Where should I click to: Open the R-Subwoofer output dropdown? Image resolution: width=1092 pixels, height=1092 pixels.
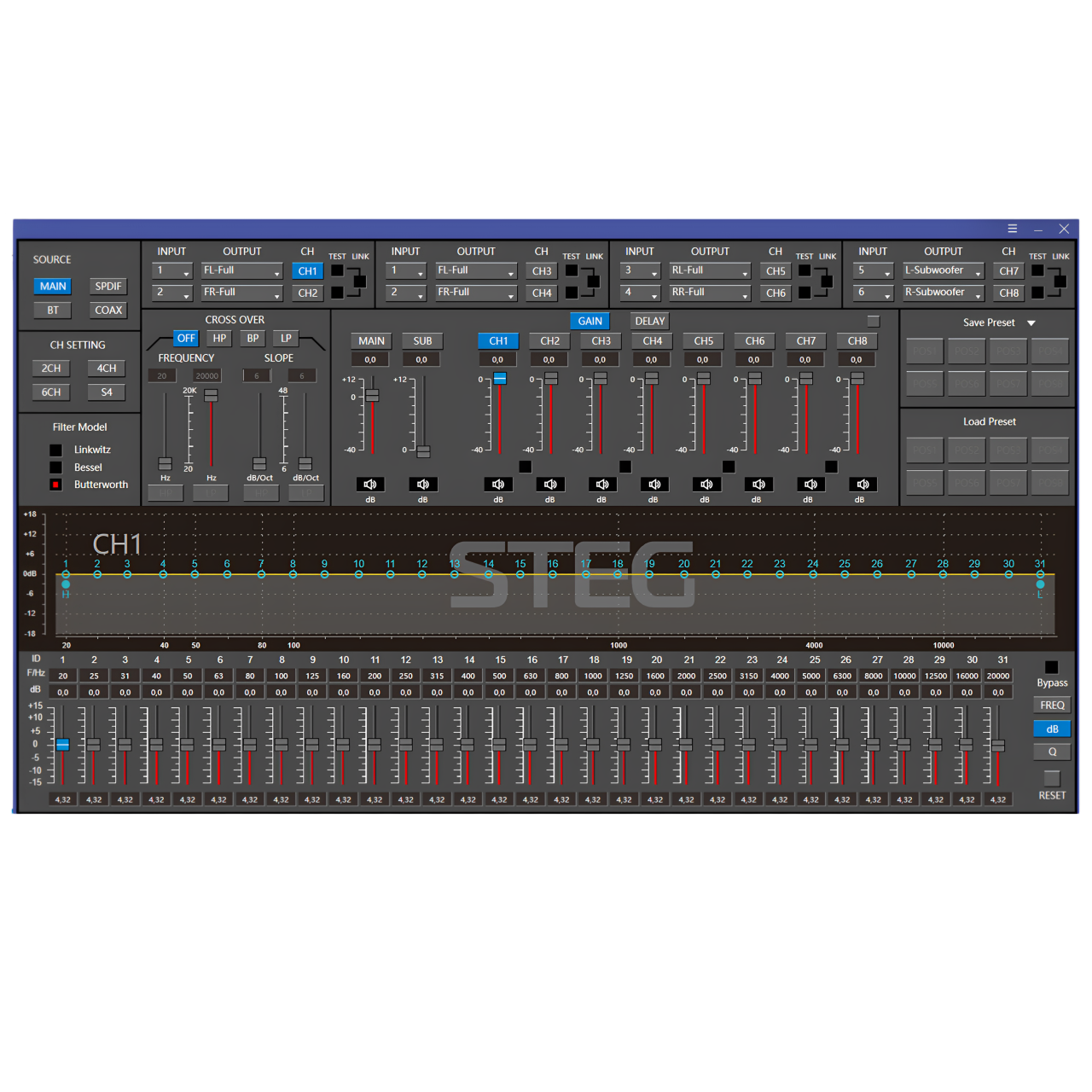(944, 293)
